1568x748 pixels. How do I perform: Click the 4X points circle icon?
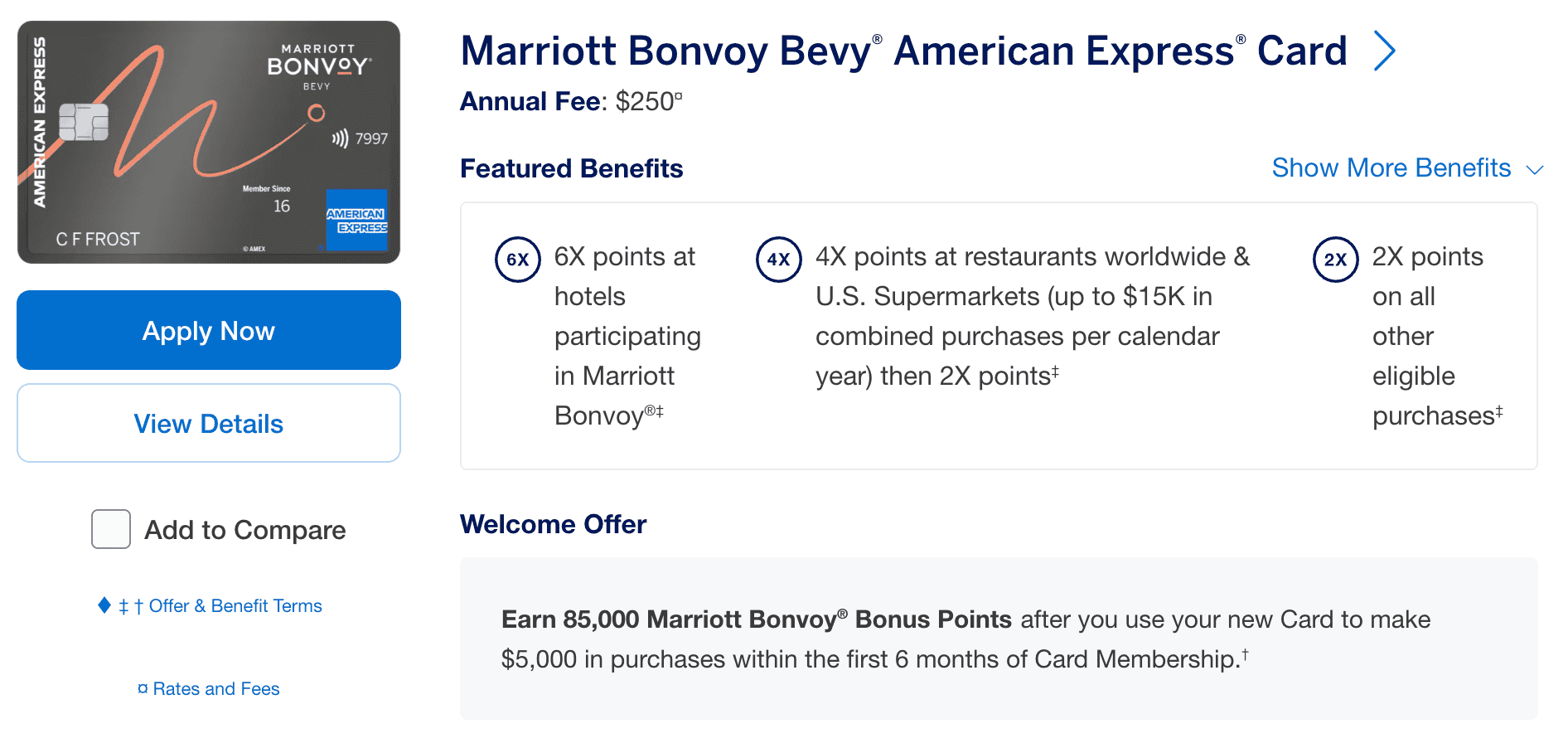point(778,258)
